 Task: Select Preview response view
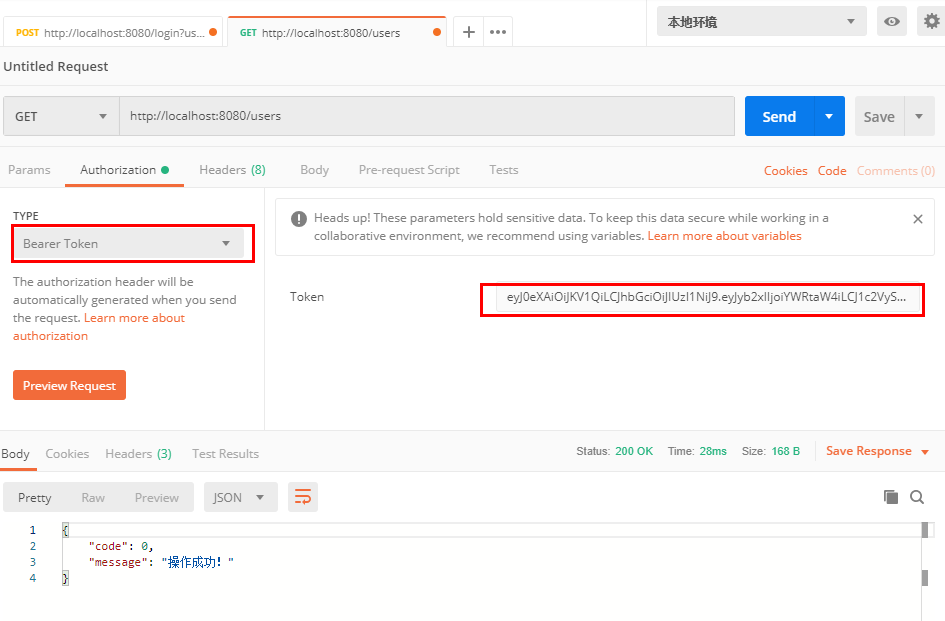tap(157, 497)
